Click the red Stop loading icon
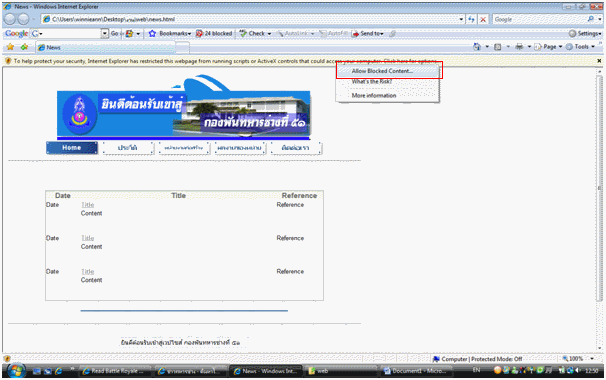The width and height of the screenshot is (606, 380). point(483,19)
